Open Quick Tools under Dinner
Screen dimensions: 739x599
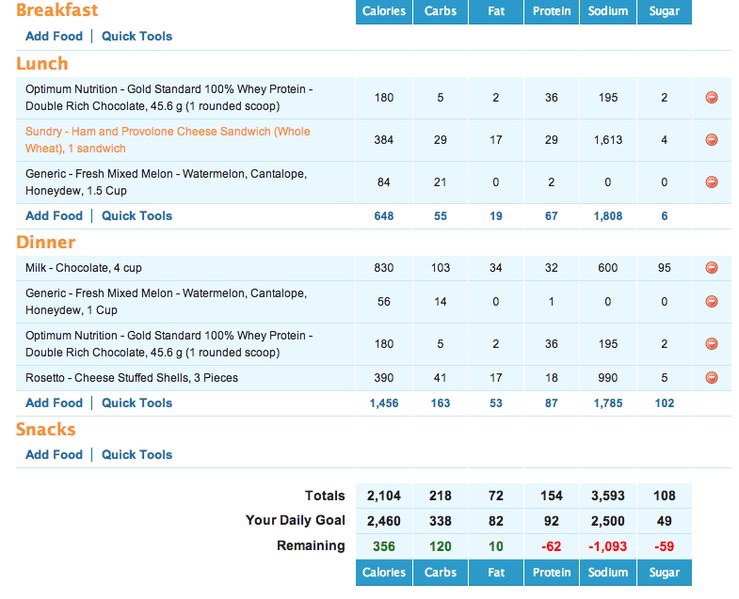pyautogui.click(x=137, y=403)
